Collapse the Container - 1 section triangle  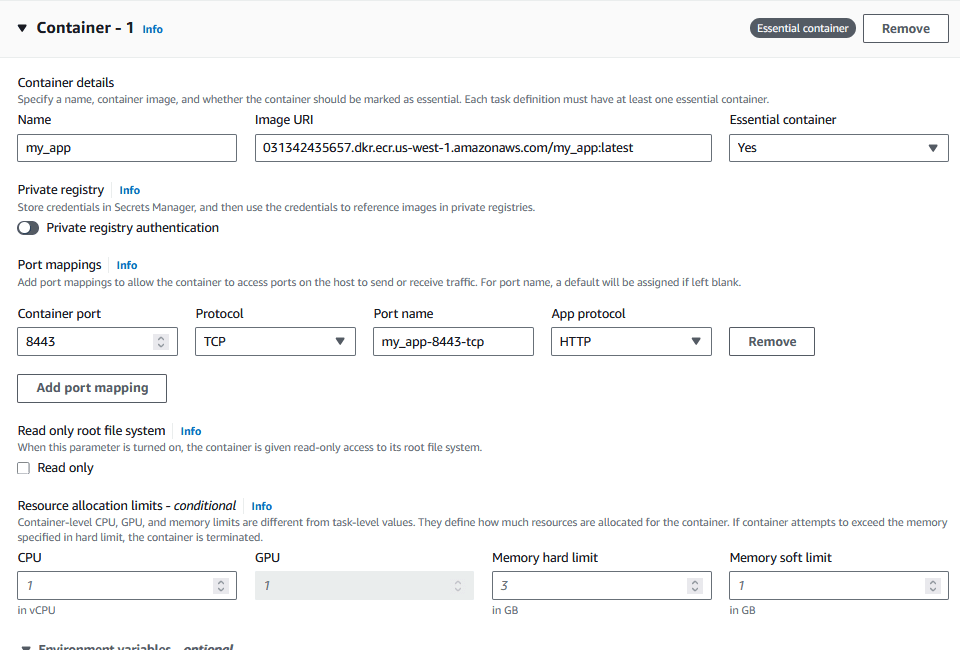(23, 28)
